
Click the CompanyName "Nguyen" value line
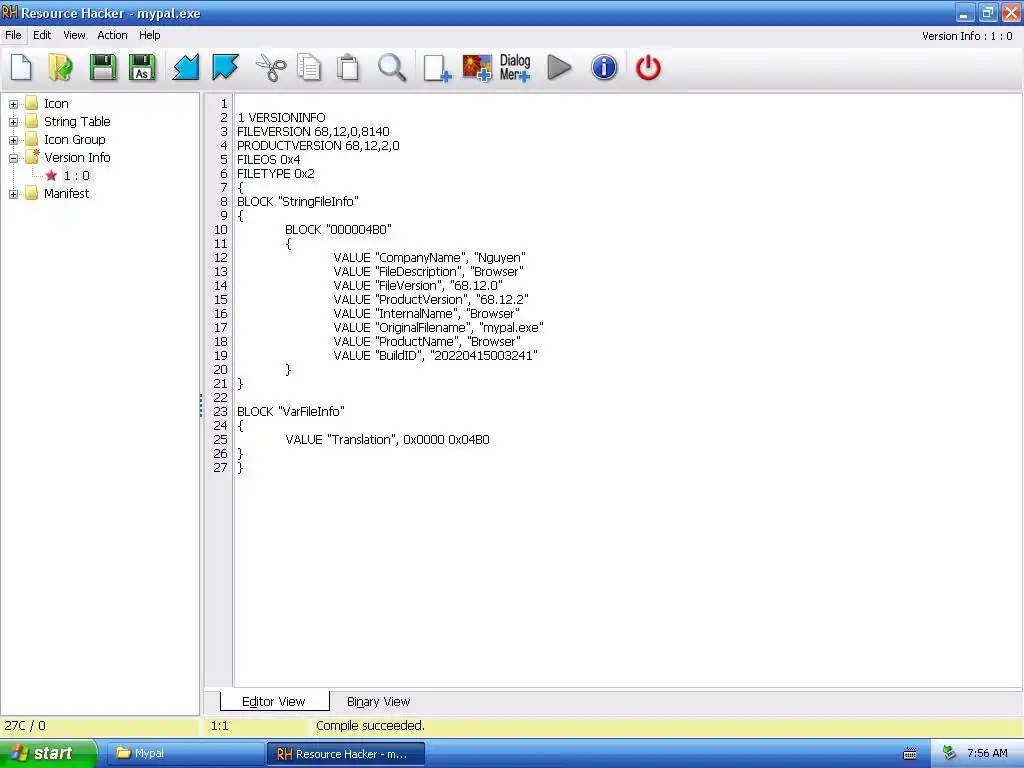429,257
